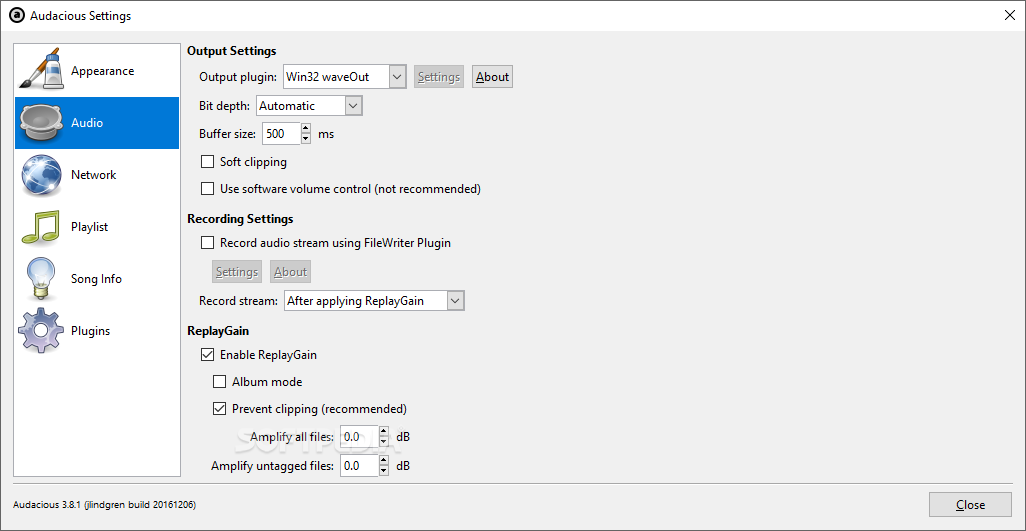Uncheck Enable ReplayGain
Screen dimensions: 1026x531
click(207, 354)
